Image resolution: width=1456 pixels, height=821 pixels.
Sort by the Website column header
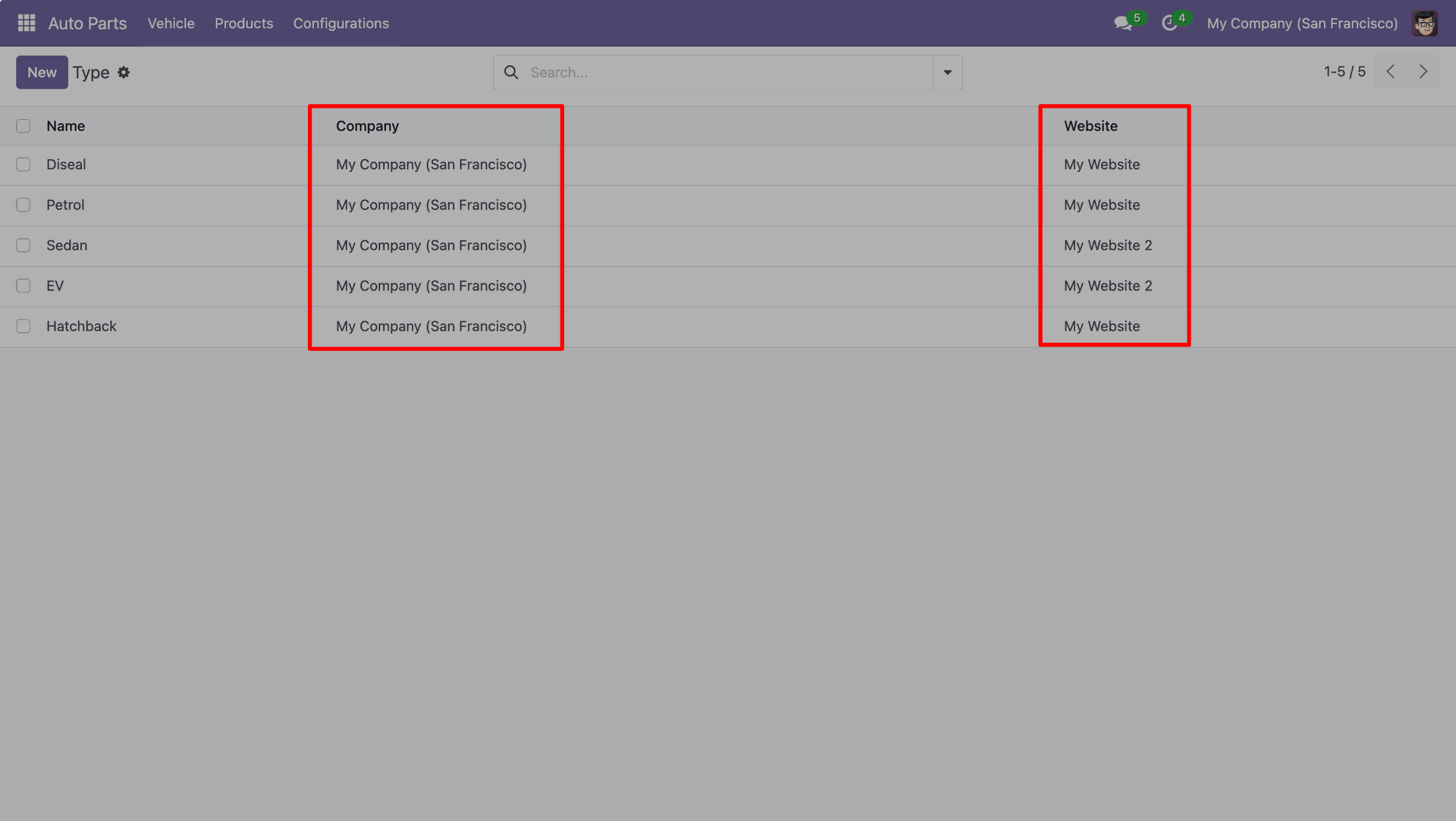pos(1090,127)
